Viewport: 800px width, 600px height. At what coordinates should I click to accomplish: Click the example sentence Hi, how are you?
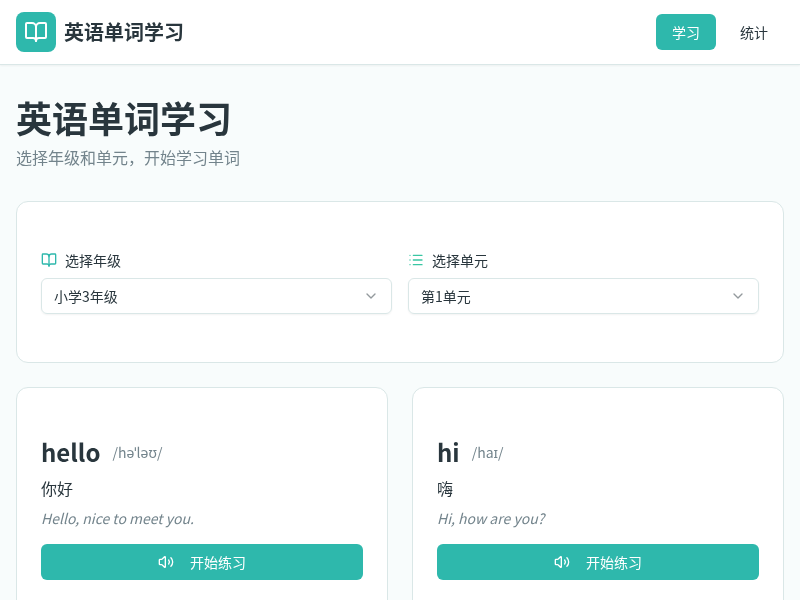coord(493,519)
